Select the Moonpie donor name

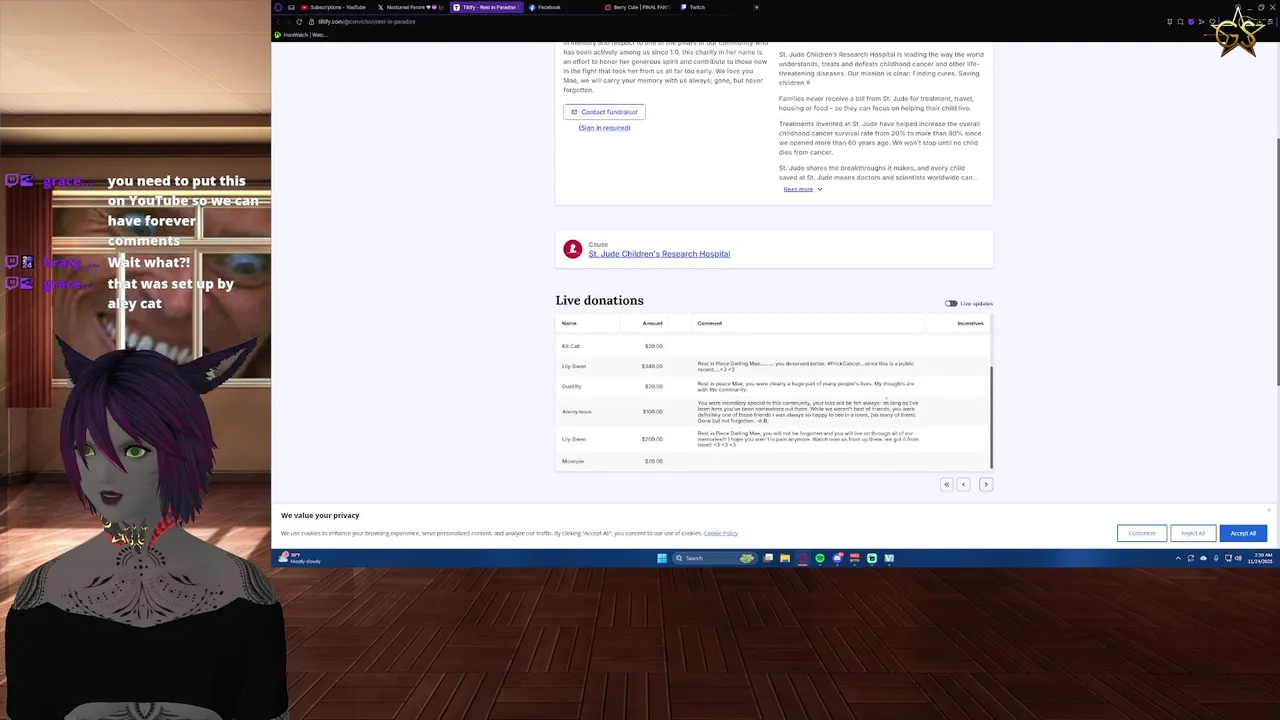coord(572,461)
